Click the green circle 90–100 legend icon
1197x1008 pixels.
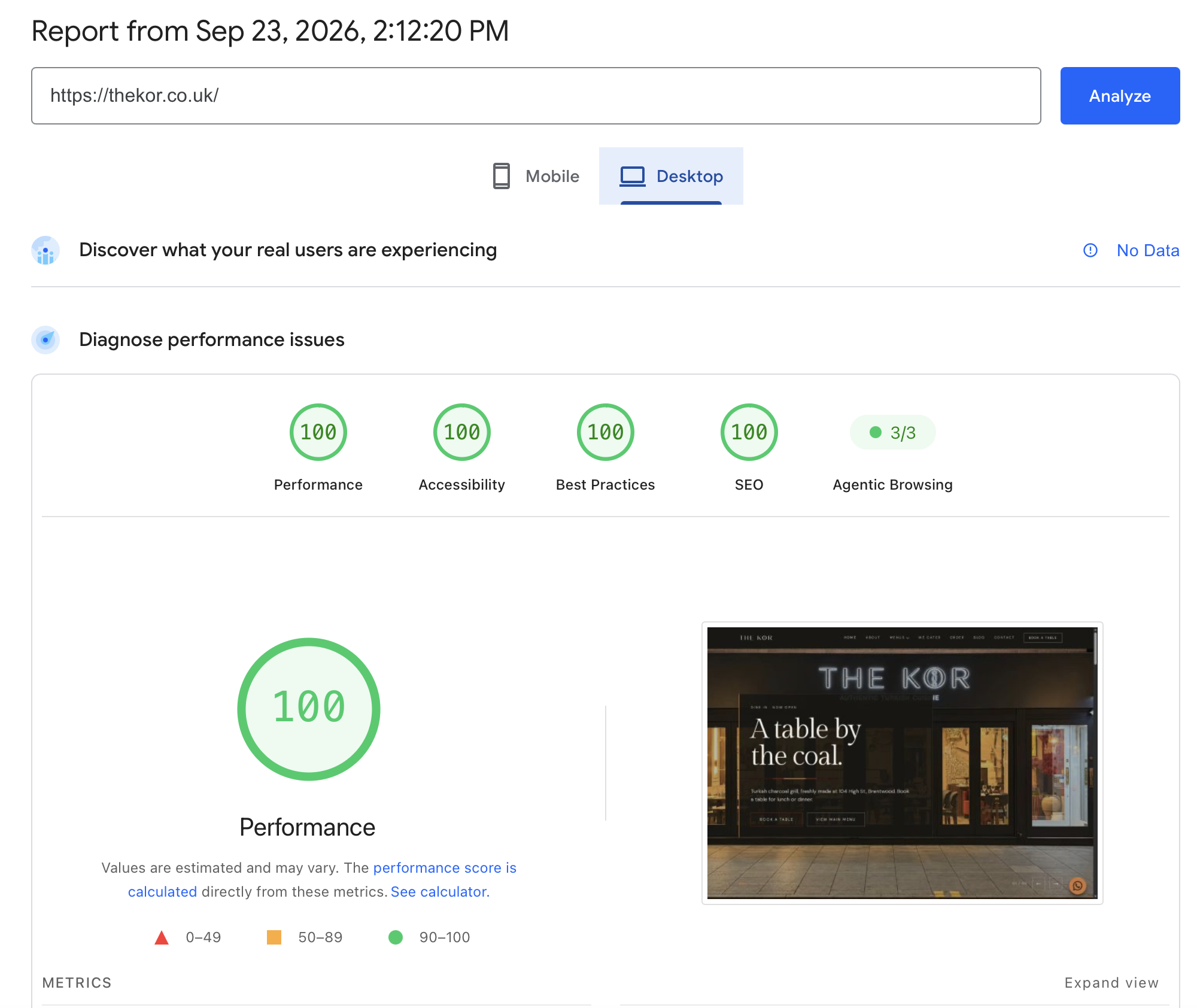point(396,937)
